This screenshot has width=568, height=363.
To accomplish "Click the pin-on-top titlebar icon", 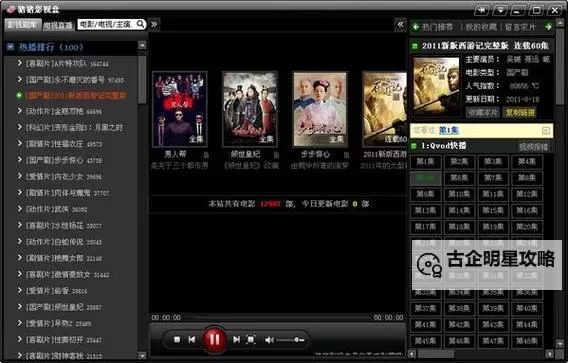I will pos(481,10).
